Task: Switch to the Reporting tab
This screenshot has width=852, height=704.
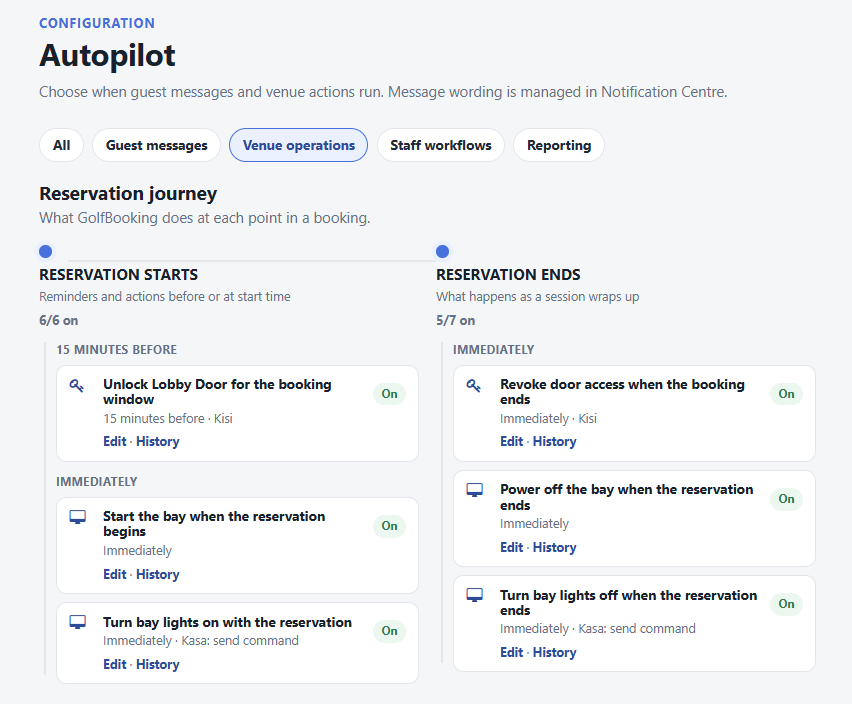Action: click(x=559, y=145)
